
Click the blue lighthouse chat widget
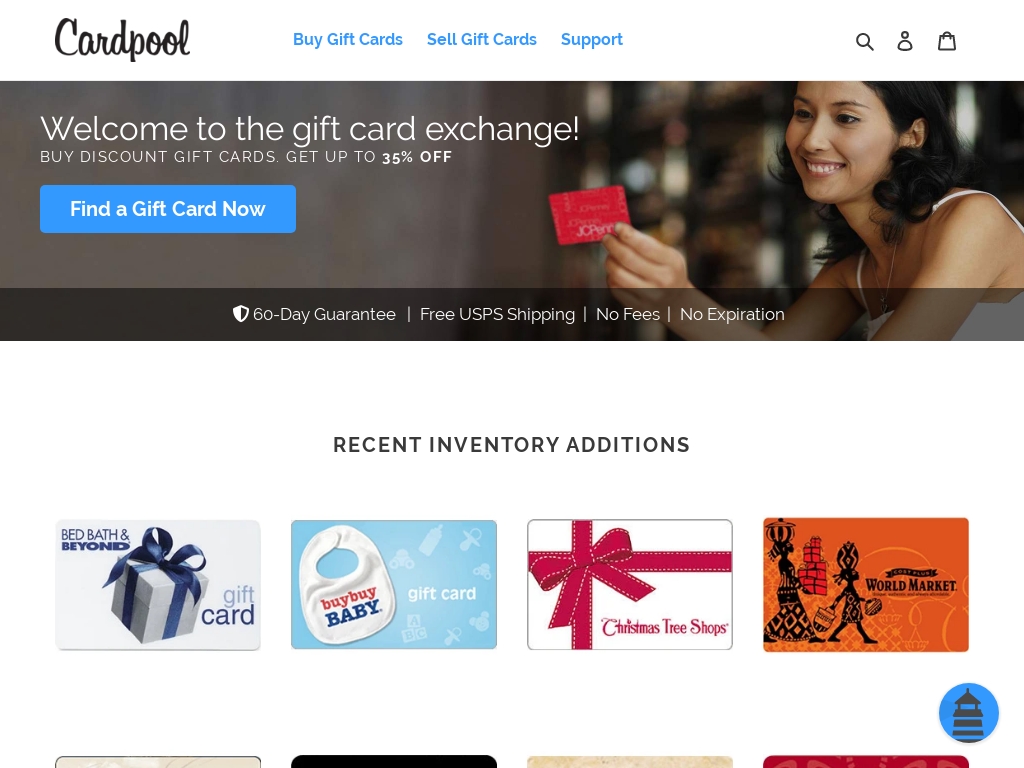968,713
